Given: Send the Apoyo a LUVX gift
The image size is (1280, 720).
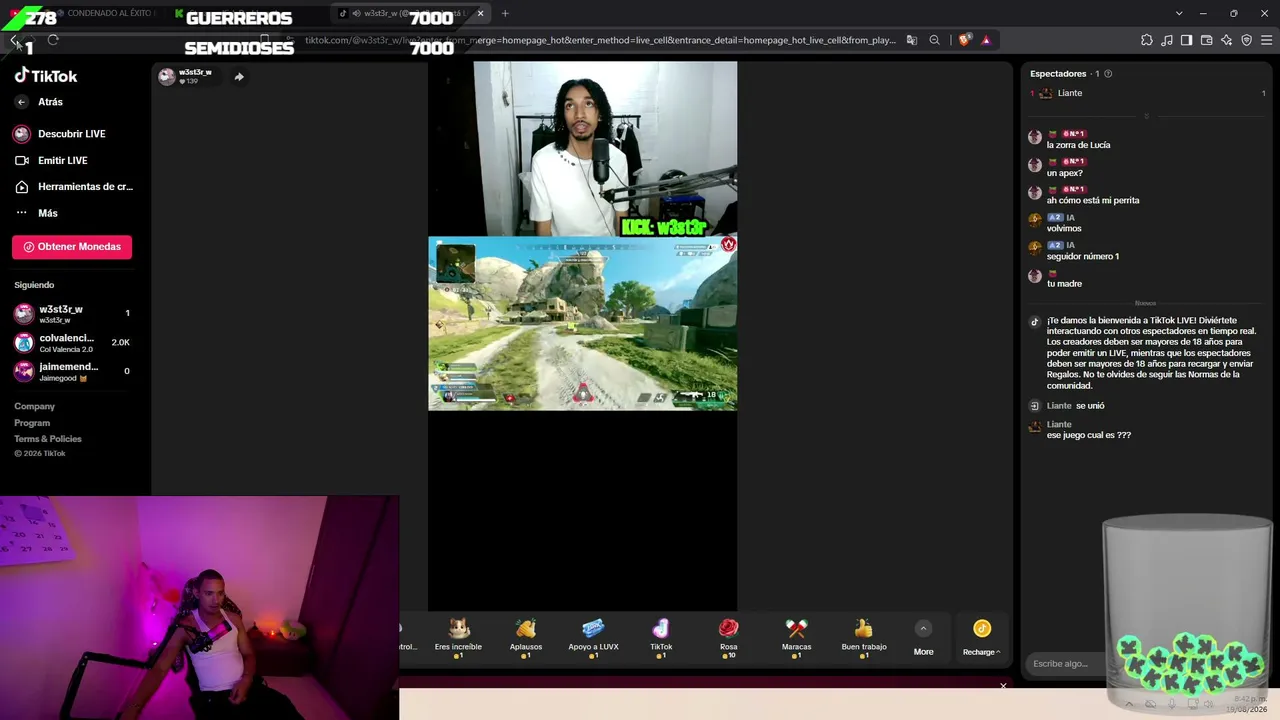Looking at the screenshot, I should pyautogui.click(x=593, y=637).
